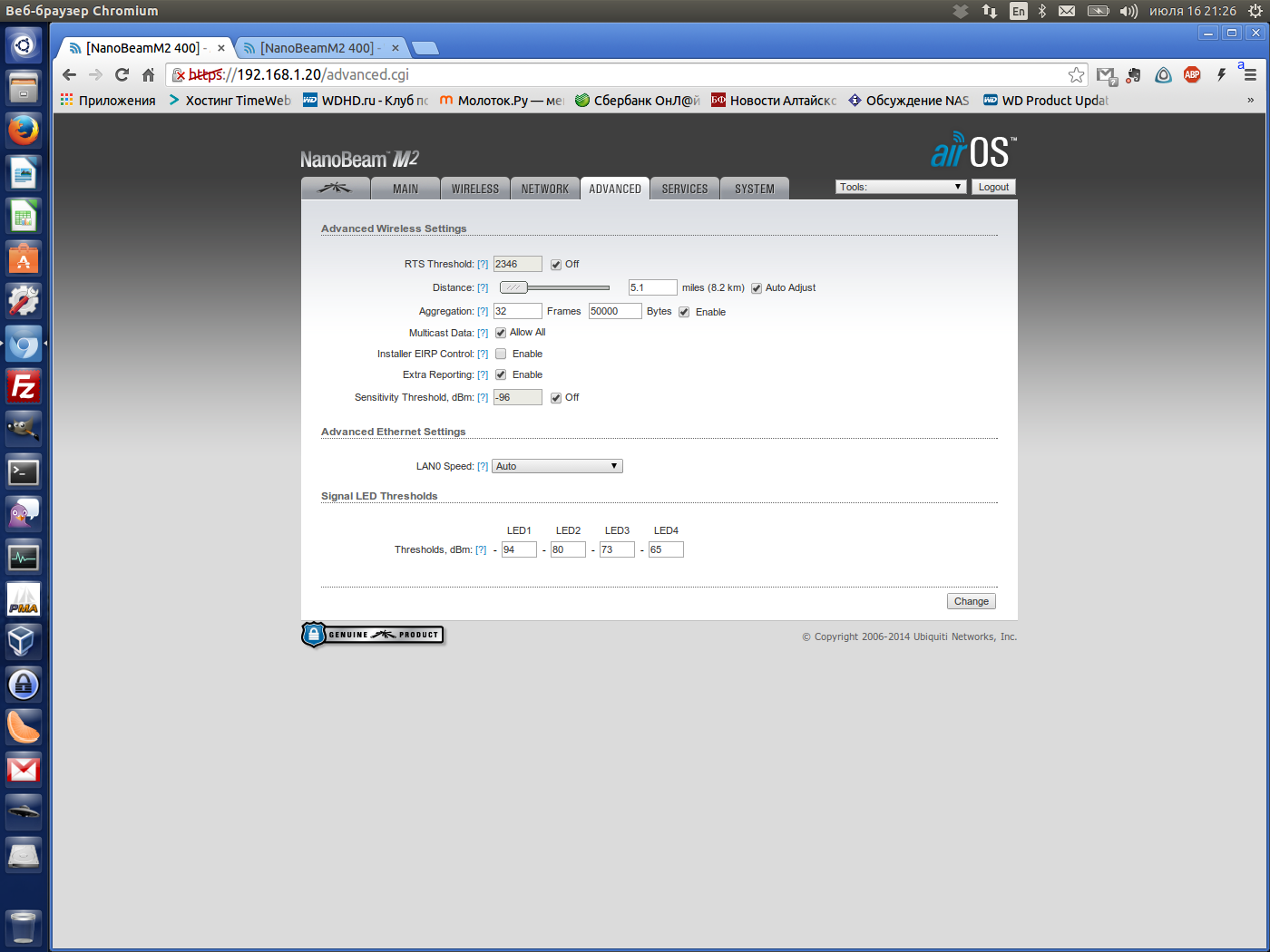Image resolution: width=1270 pixels, height=952 pixels.
Task: Click the Evernote extension icon
Action: tap(1134, 75)
